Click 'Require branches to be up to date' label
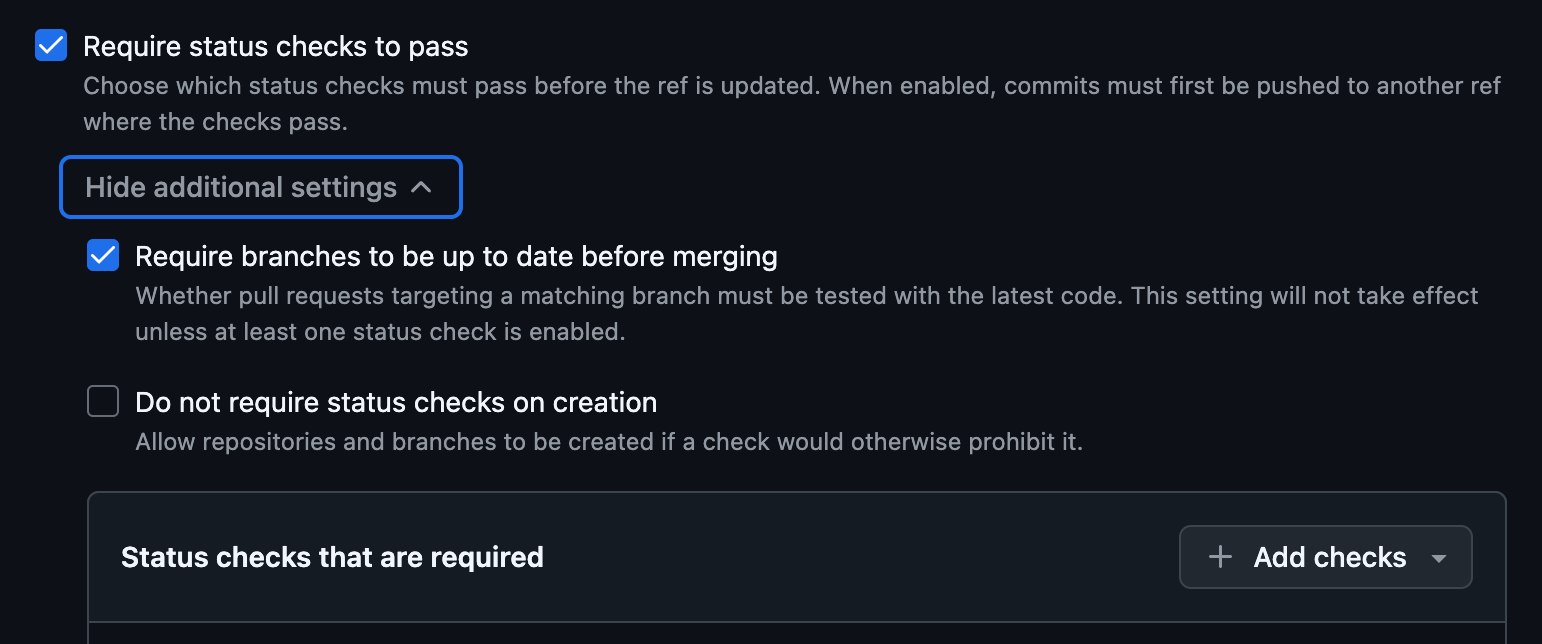This screenshot has width=1542, height=644. 456,256
